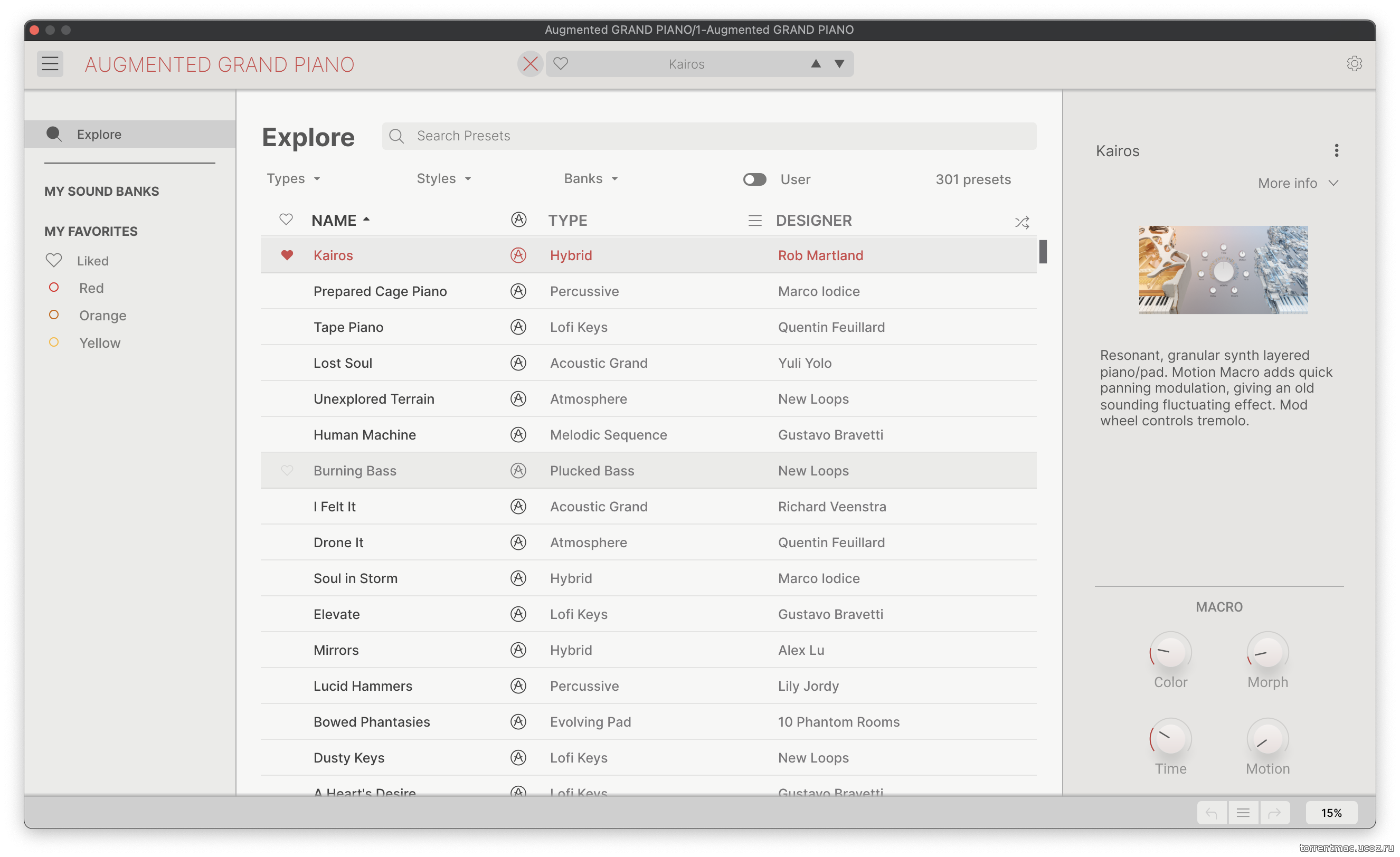Select the Tape Piano preset
The width and height of the screenshot is (1400, 857).
648,327
